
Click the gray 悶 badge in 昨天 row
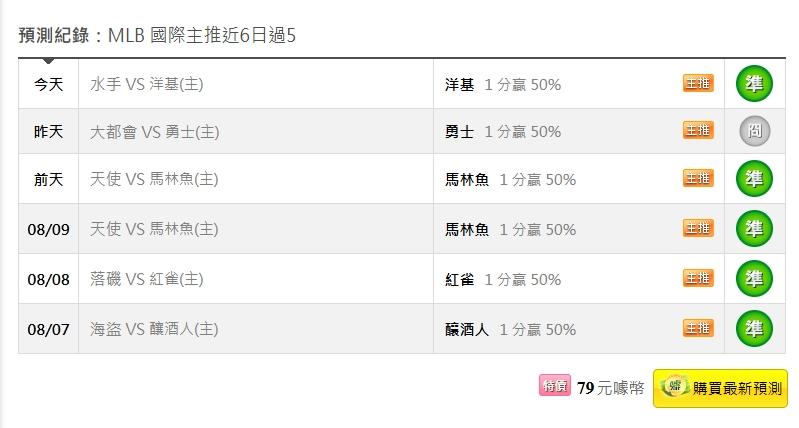coord(755,131)
